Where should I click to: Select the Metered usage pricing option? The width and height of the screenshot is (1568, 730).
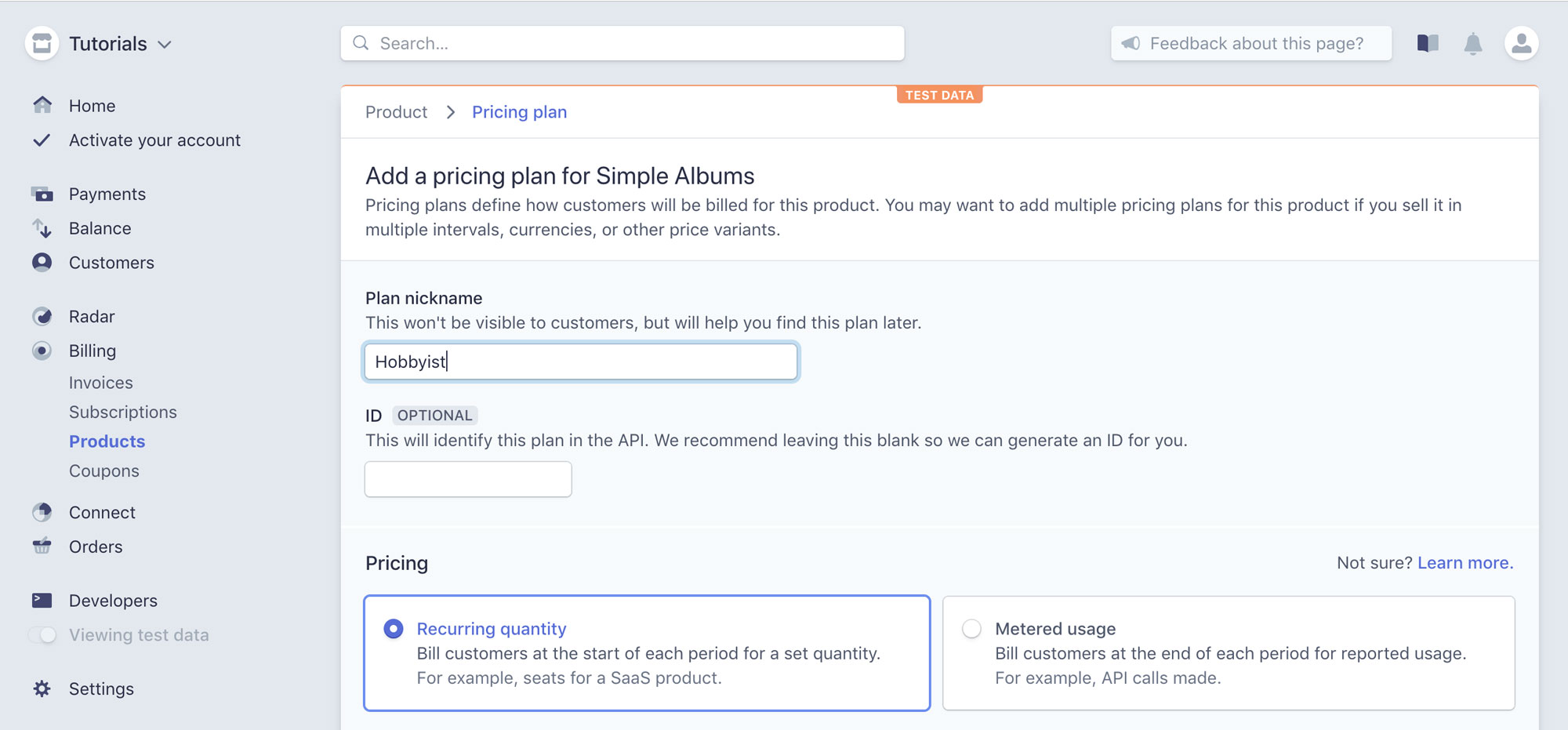click(x=971, y=628)
